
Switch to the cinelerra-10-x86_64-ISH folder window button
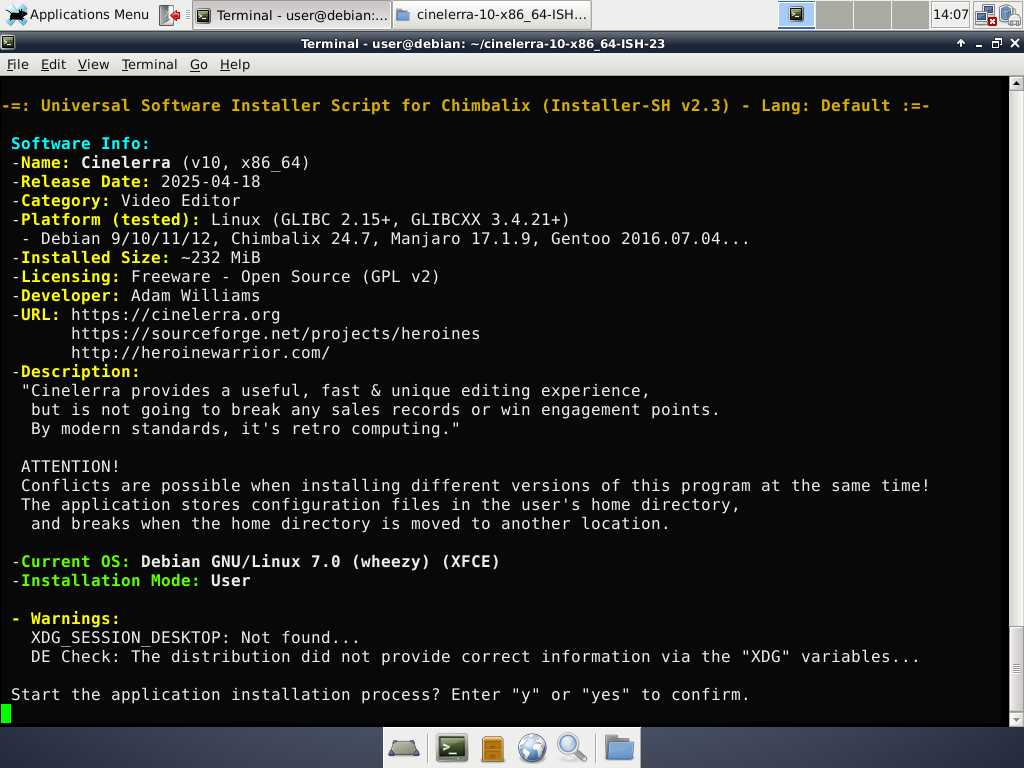click(492, 15)
